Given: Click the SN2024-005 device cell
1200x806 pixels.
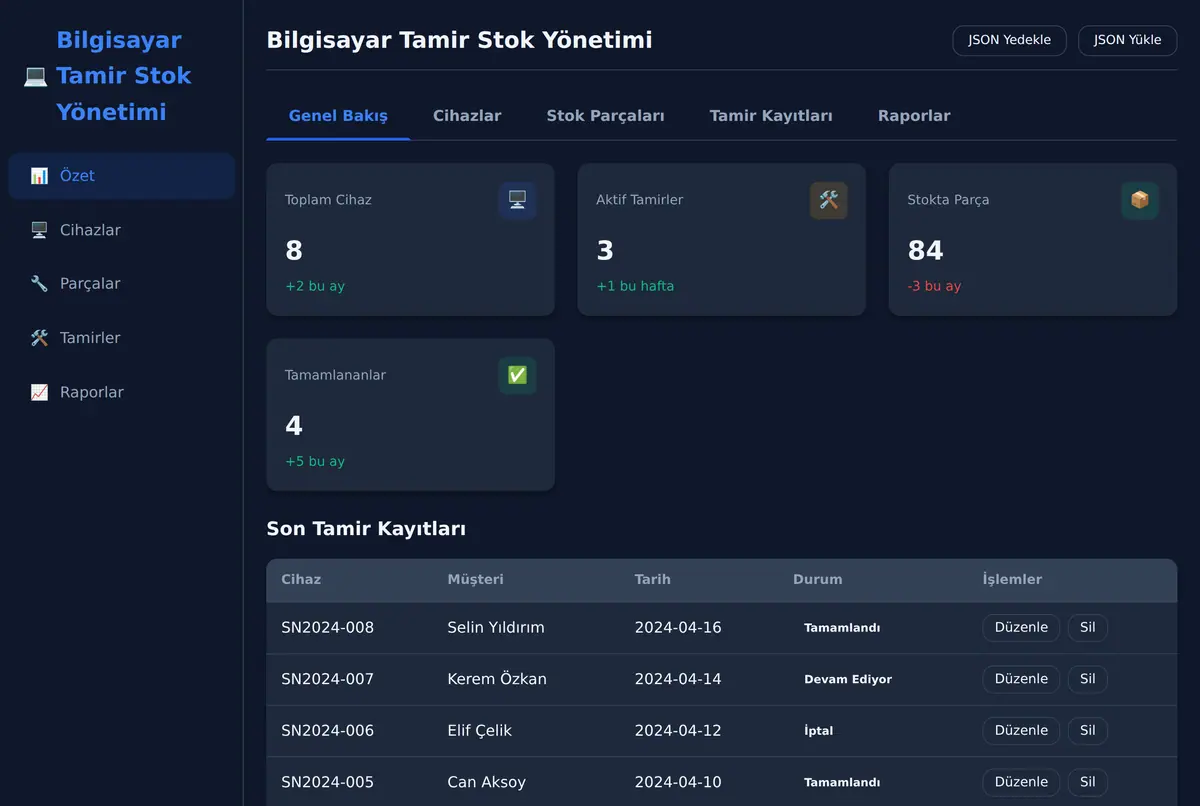Looking at the screenshot, I should 327,782.
